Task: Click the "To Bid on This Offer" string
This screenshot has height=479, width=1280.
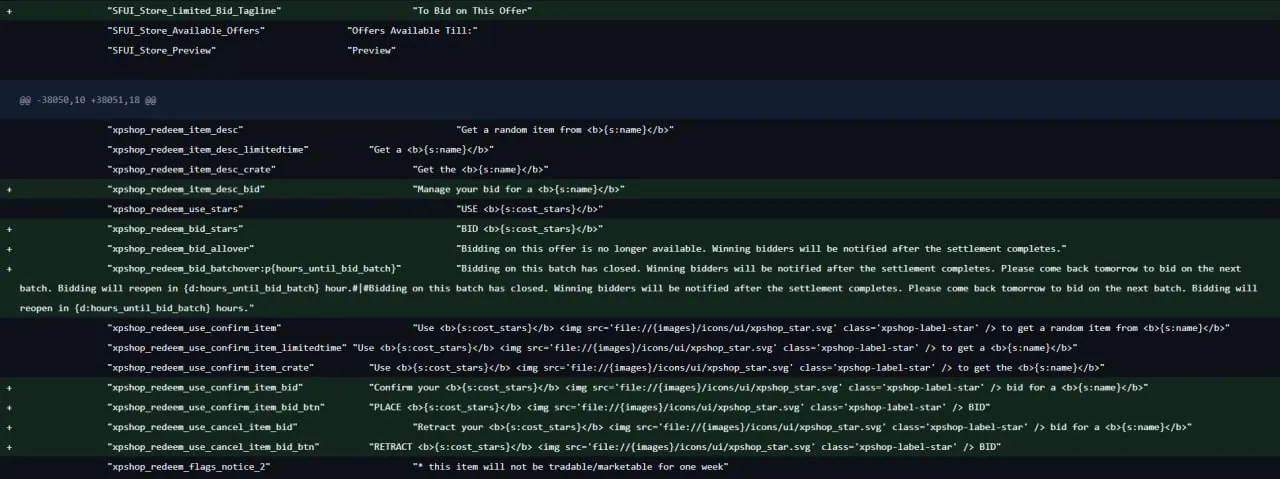Action: pyautogui.click(x=472, y=10)
